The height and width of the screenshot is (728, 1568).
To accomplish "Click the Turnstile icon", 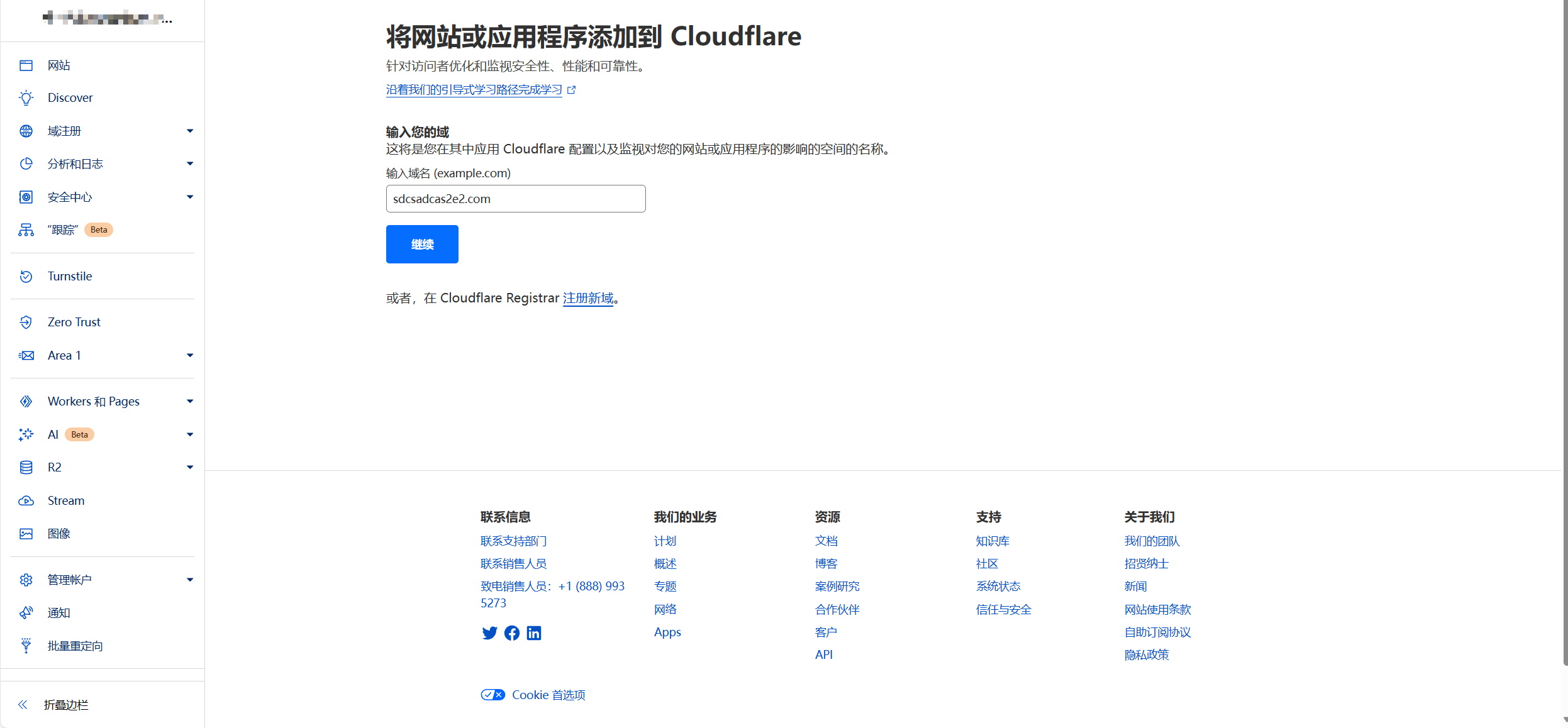I will [26, 277].
